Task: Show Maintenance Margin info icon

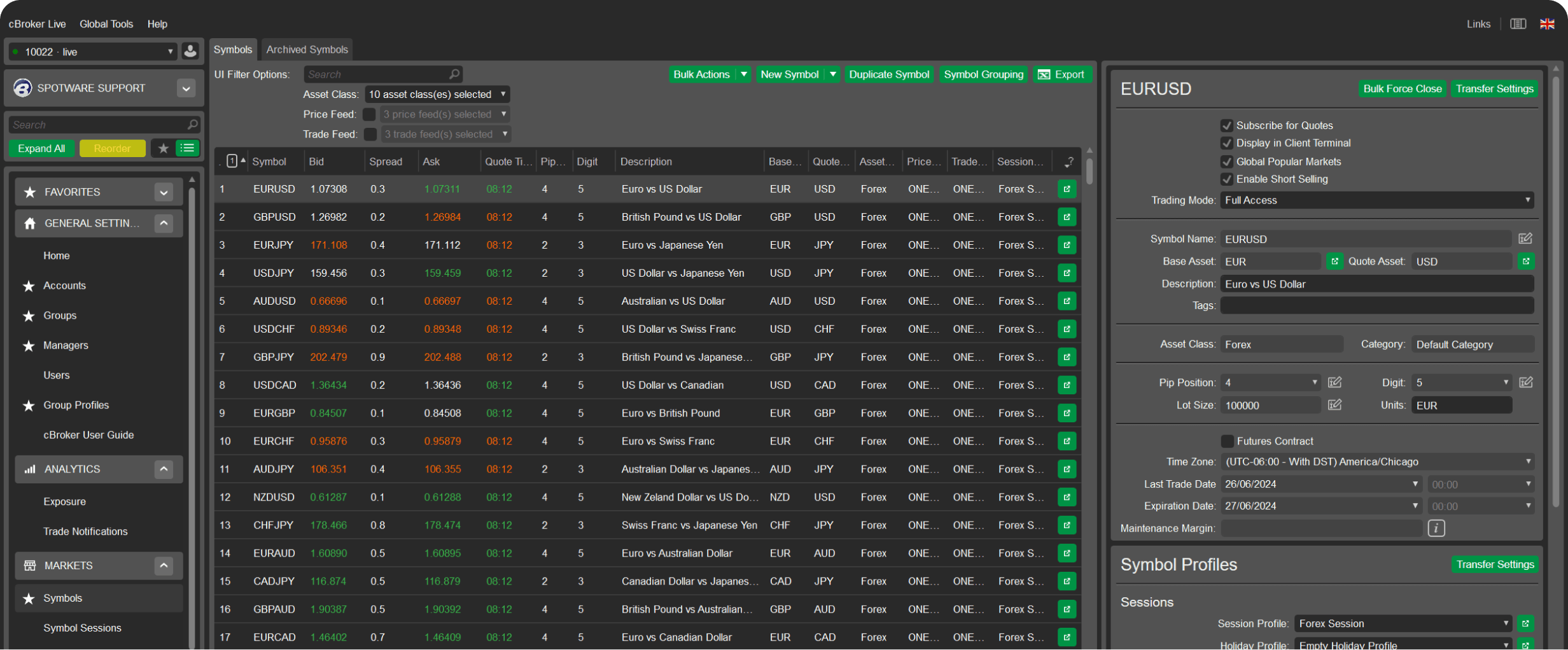Action: coord(1436,529)
